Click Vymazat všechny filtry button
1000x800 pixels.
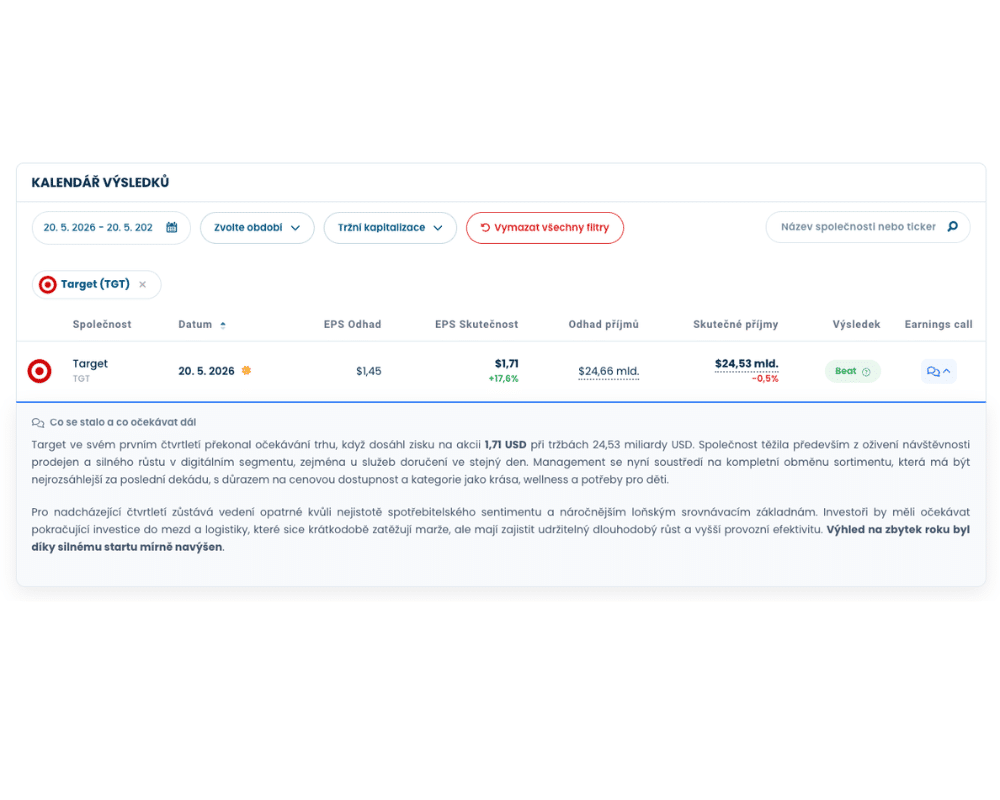(x=545, y=228)
